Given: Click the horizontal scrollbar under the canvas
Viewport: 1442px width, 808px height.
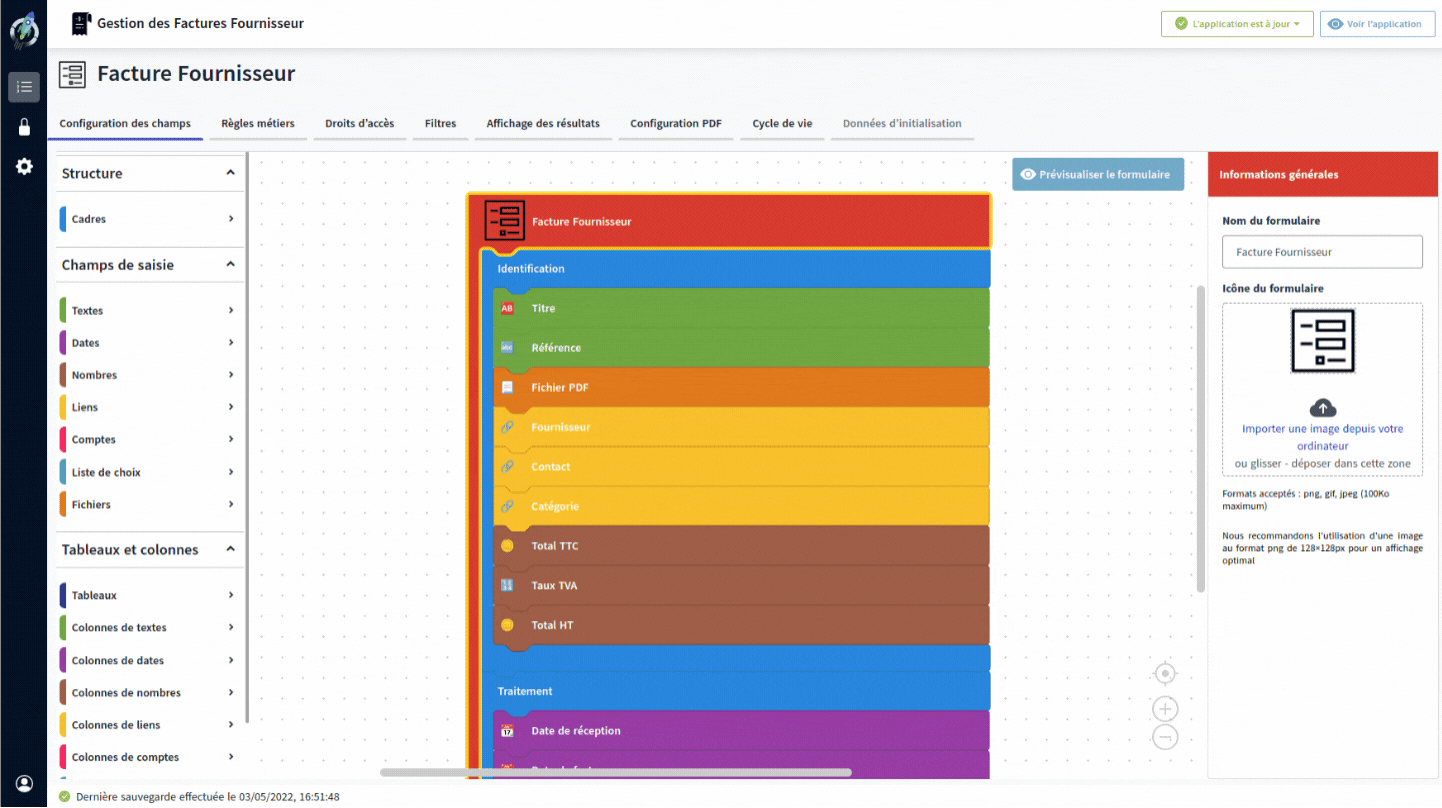Looking at the screenshot, I should point(615,772).
